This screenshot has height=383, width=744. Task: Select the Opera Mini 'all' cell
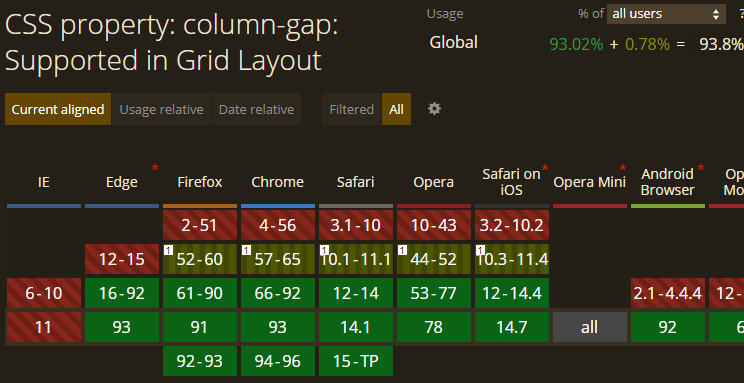(x=590, y=327)
